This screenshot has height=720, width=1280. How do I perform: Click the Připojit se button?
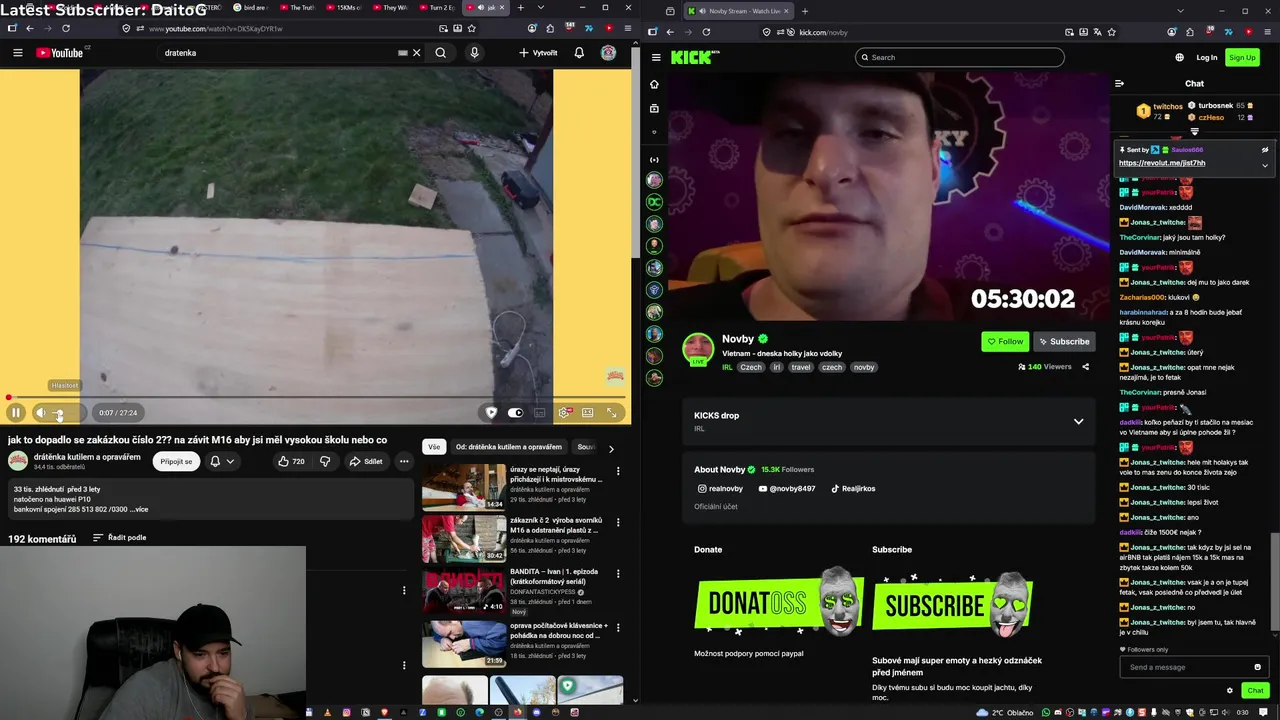click(176, 461)
